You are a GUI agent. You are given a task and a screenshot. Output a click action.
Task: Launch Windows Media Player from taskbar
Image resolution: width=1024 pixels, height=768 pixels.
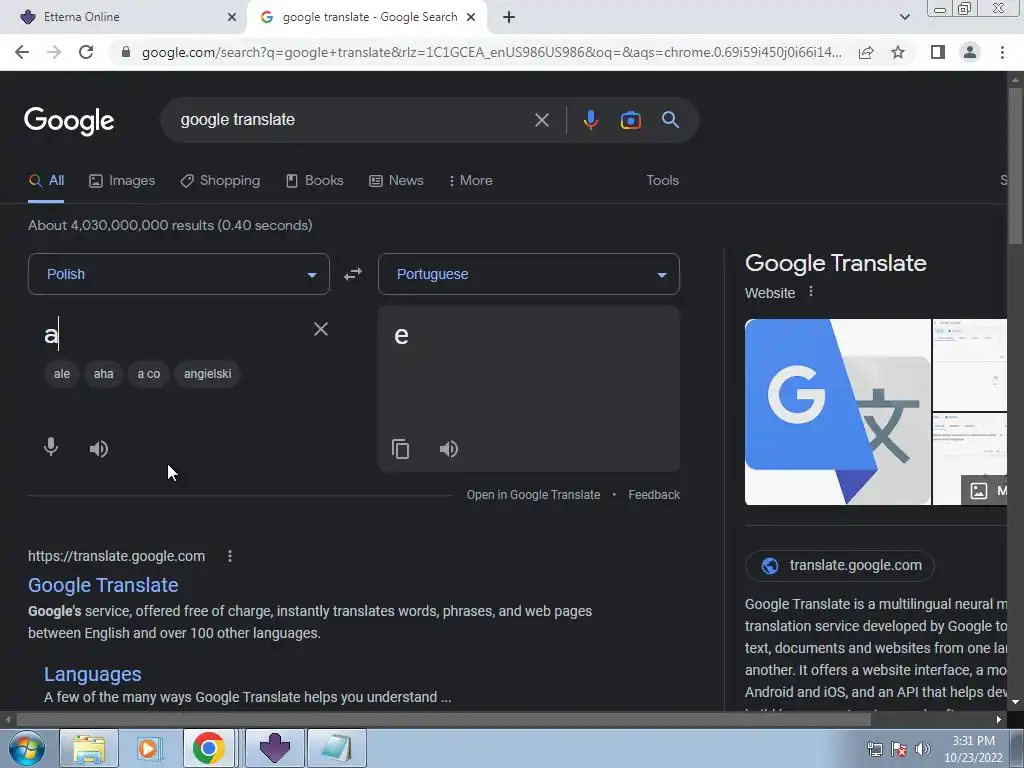(x=148, y=748)
